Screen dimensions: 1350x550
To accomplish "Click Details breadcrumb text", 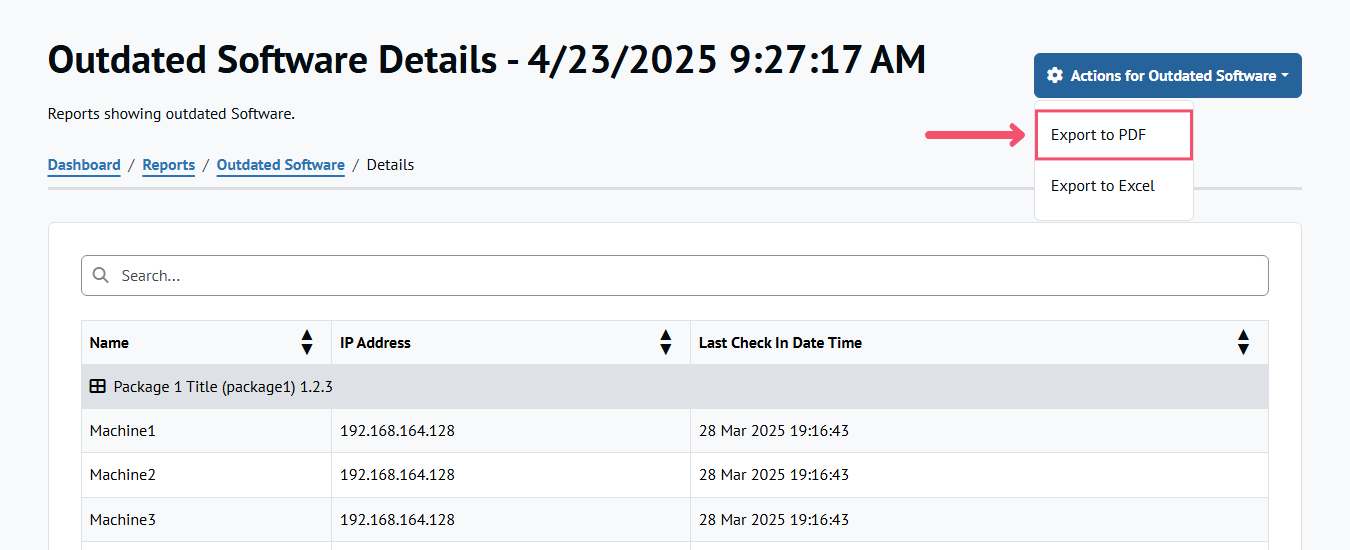I will tap(390, 165).
